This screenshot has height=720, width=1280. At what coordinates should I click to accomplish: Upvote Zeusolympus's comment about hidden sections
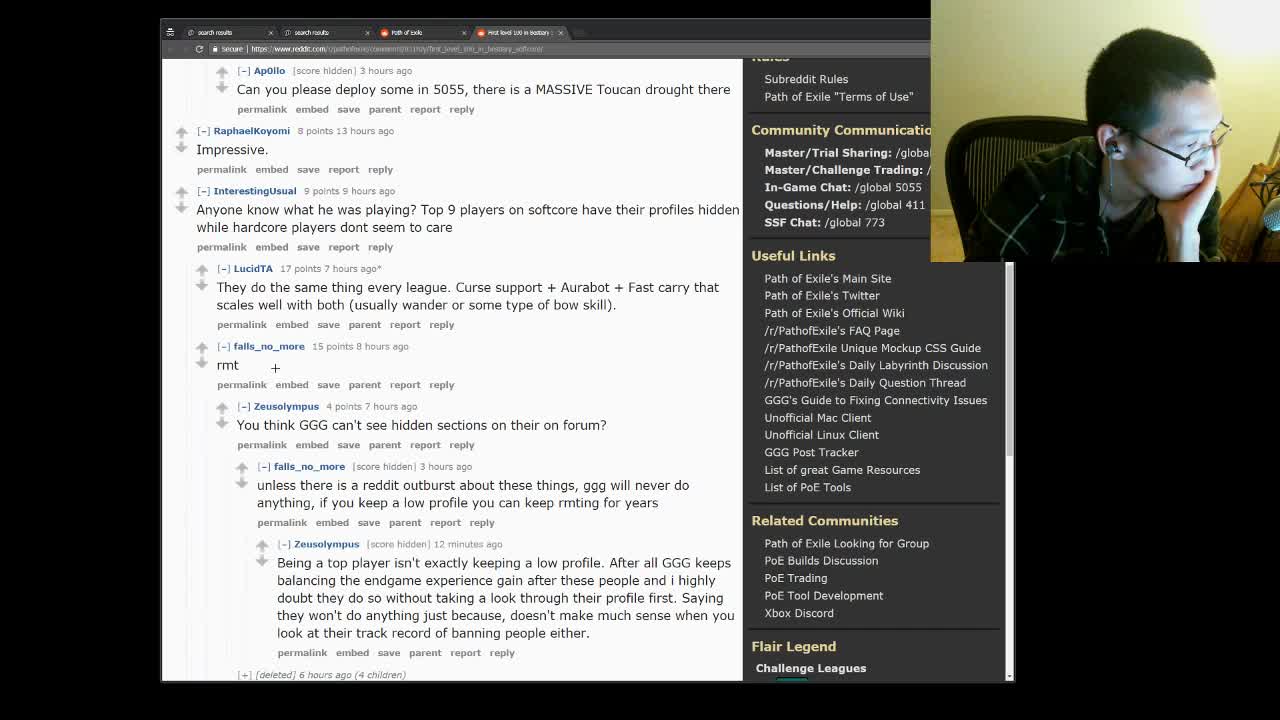[221, 408]
